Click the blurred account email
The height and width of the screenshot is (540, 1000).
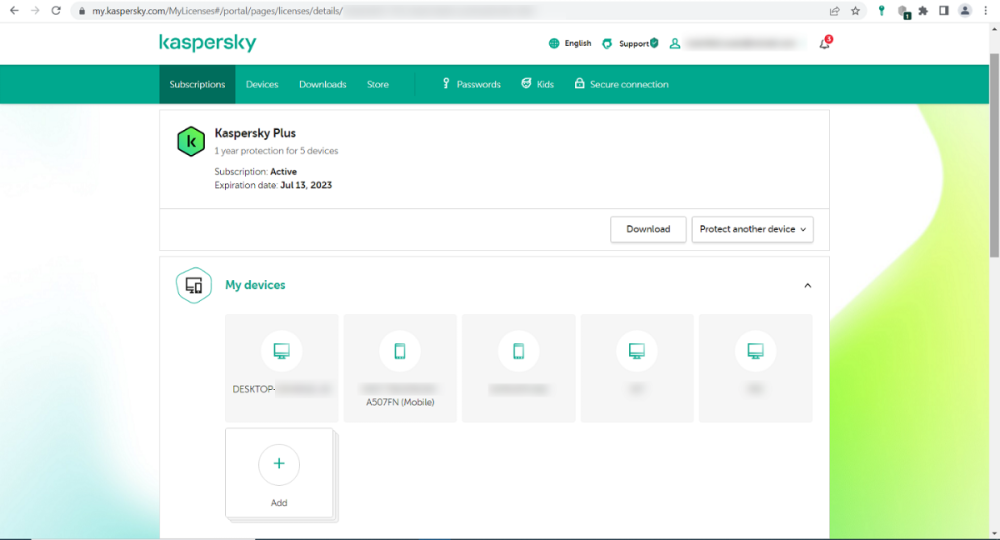click(x=742, y=43)
